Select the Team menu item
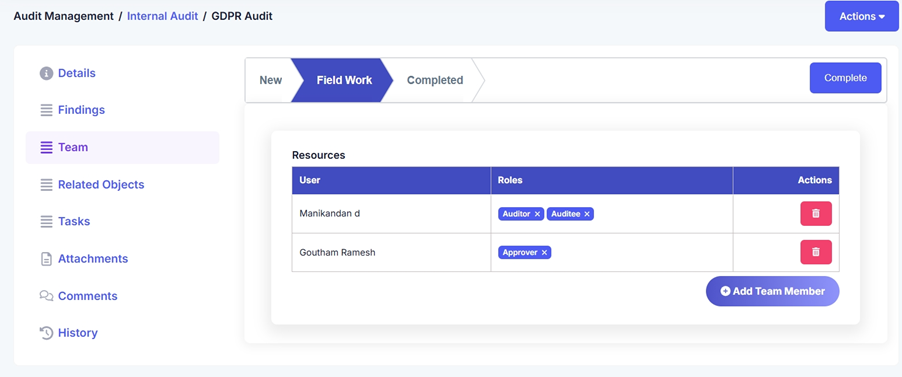The image size is (902, 377). [122, 147]
